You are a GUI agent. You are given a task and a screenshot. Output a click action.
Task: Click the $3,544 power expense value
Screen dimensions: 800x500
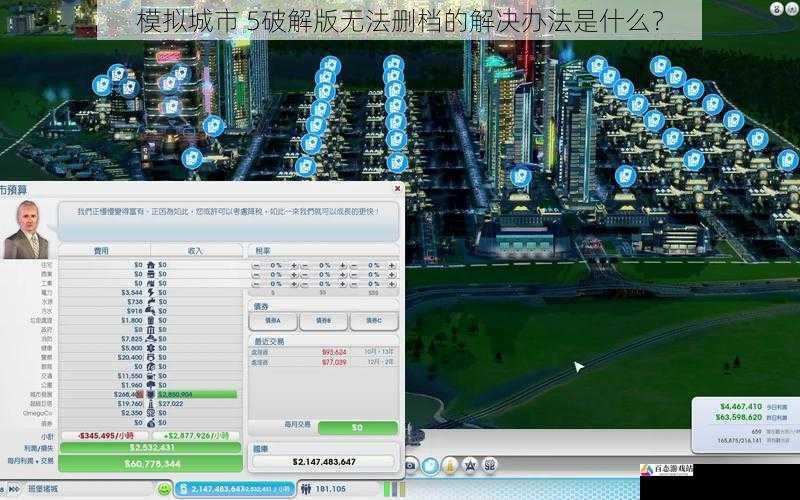(x=132, y=292)
